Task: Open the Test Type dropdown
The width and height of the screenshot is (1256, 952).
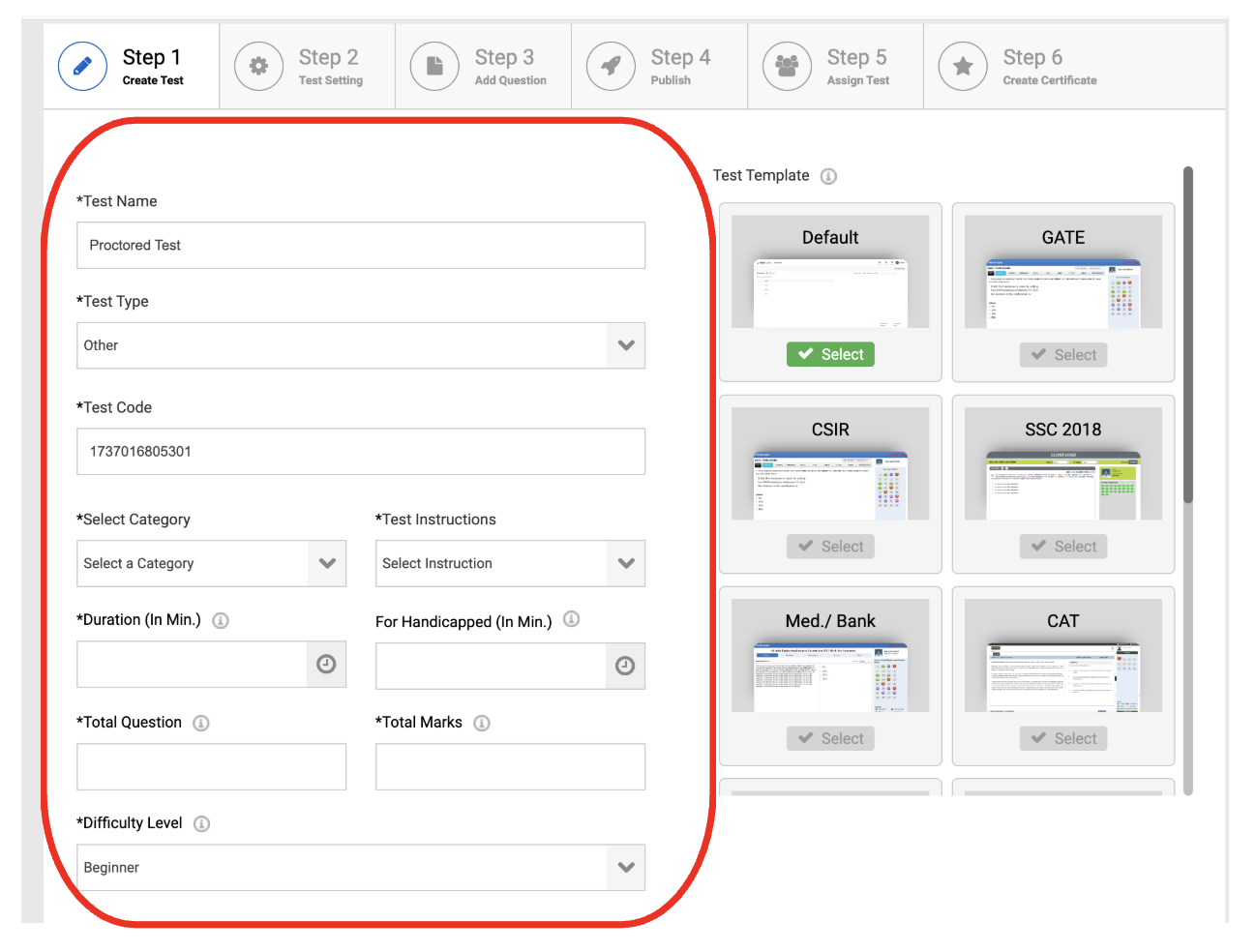Action: pos(361,345)
